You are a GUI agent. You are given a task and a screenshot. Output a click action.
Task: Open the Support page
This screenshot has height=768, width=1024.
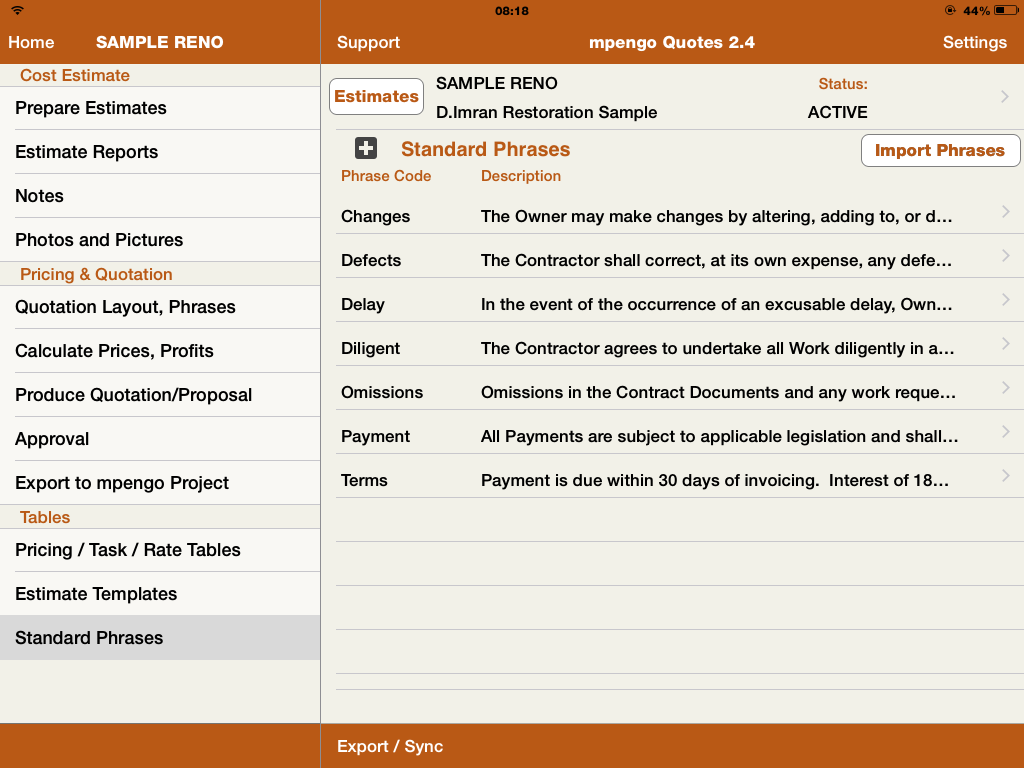(368, 42)
